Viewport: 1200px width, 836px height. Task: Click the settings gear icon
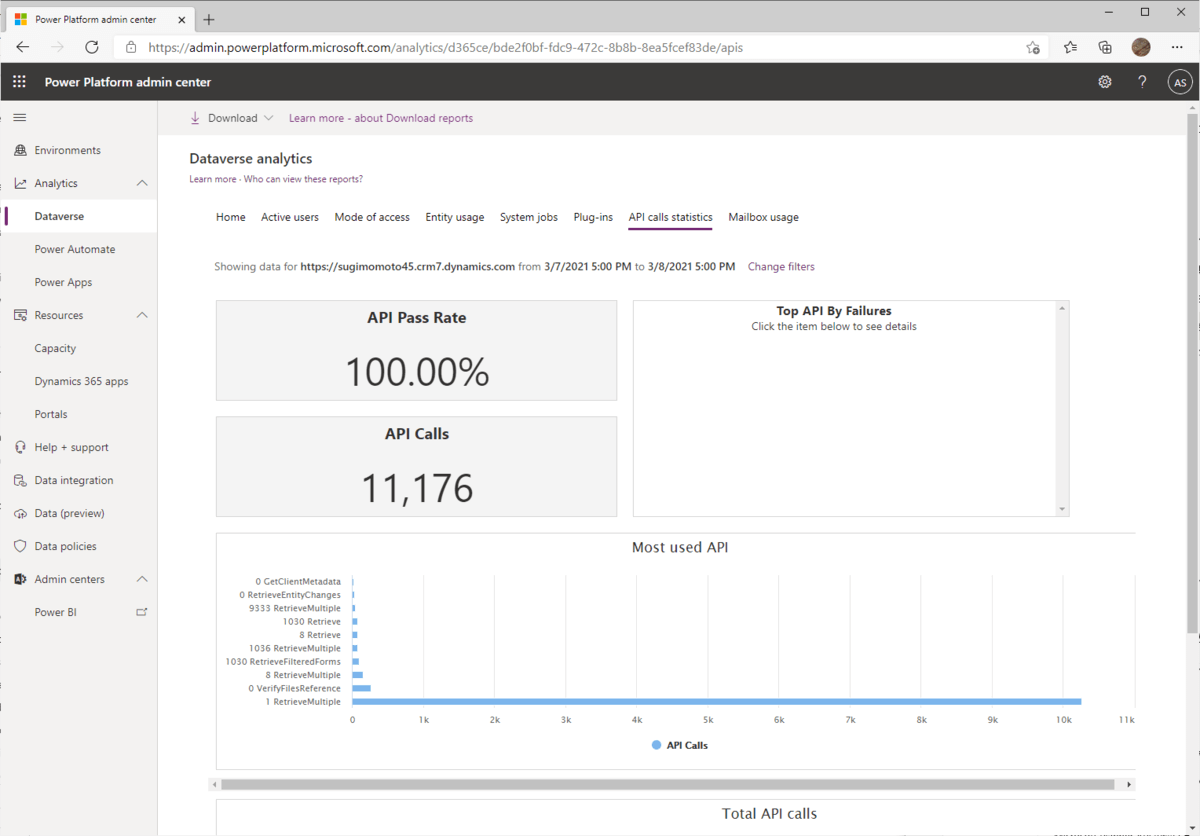click(x=1104, y=81)
